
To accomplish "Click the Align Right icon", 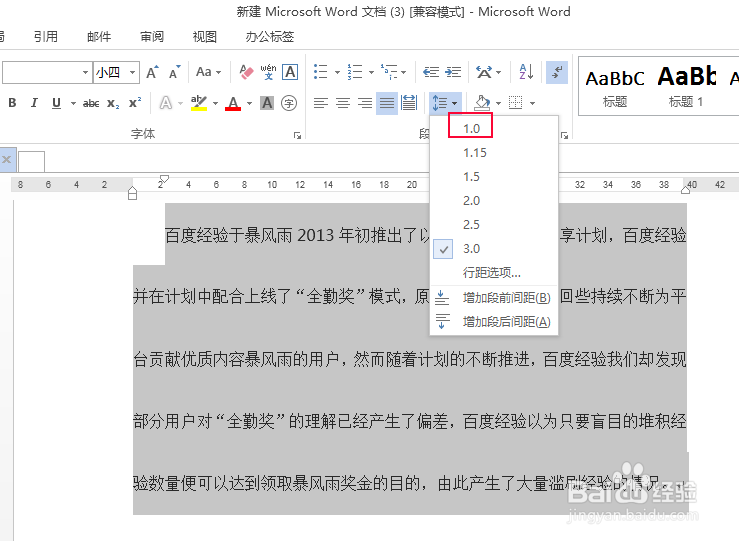I will (365, 103).
